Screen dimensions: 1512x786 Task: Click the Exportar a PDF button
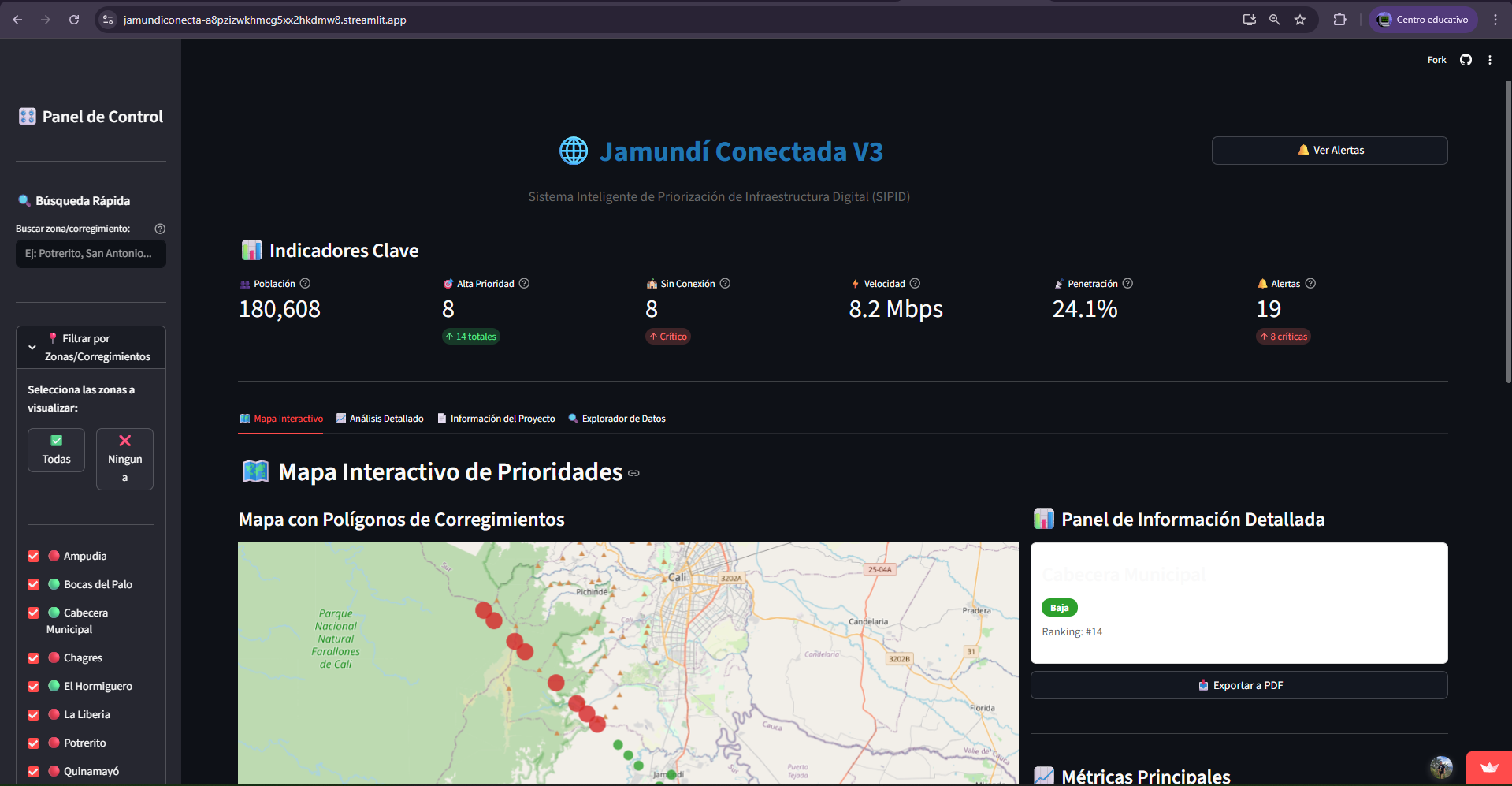click(x=1239, y=685)
